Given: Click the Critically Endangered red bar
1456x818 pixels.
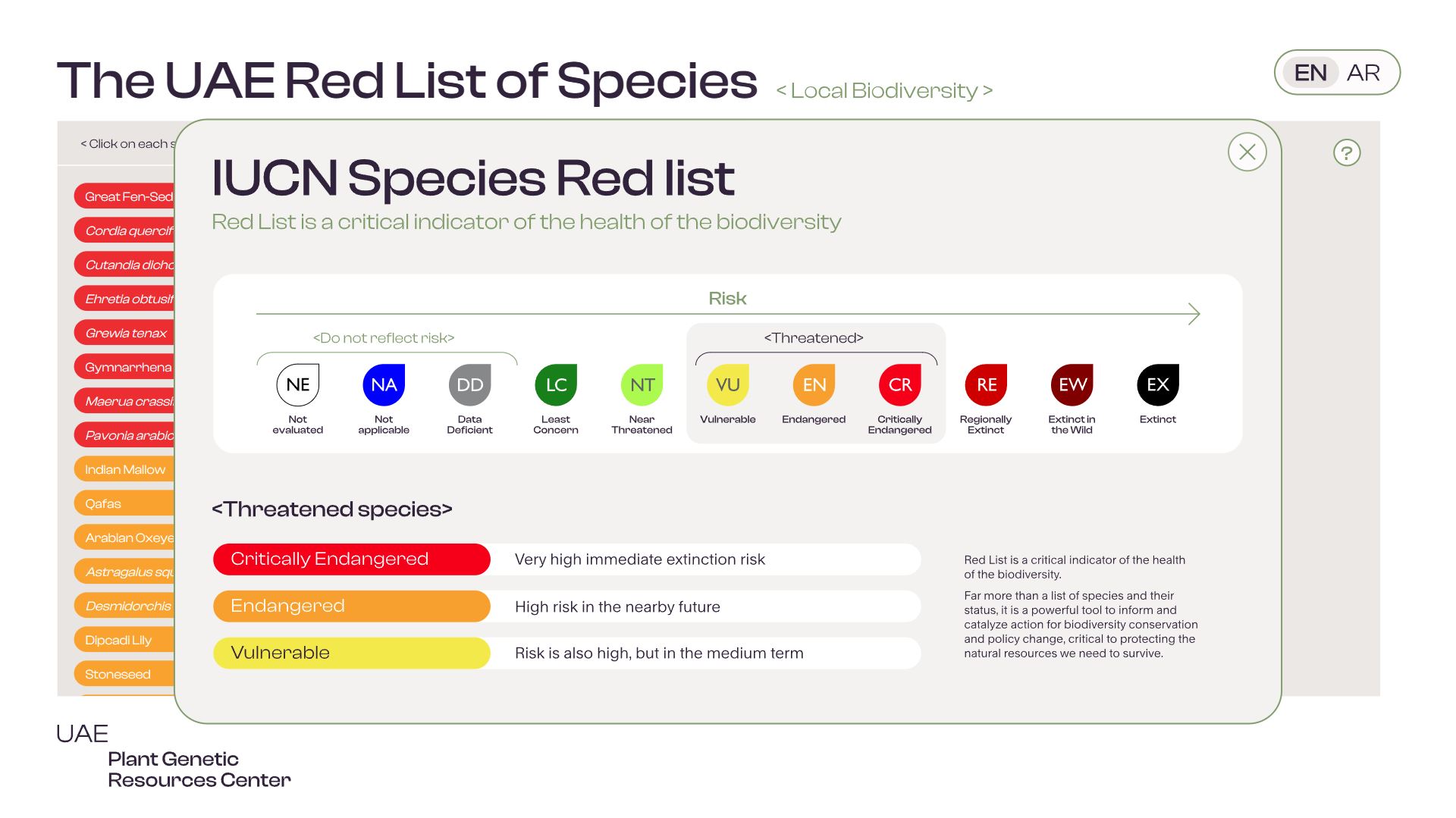Looking at the screenshot, I should click(352, 559).
